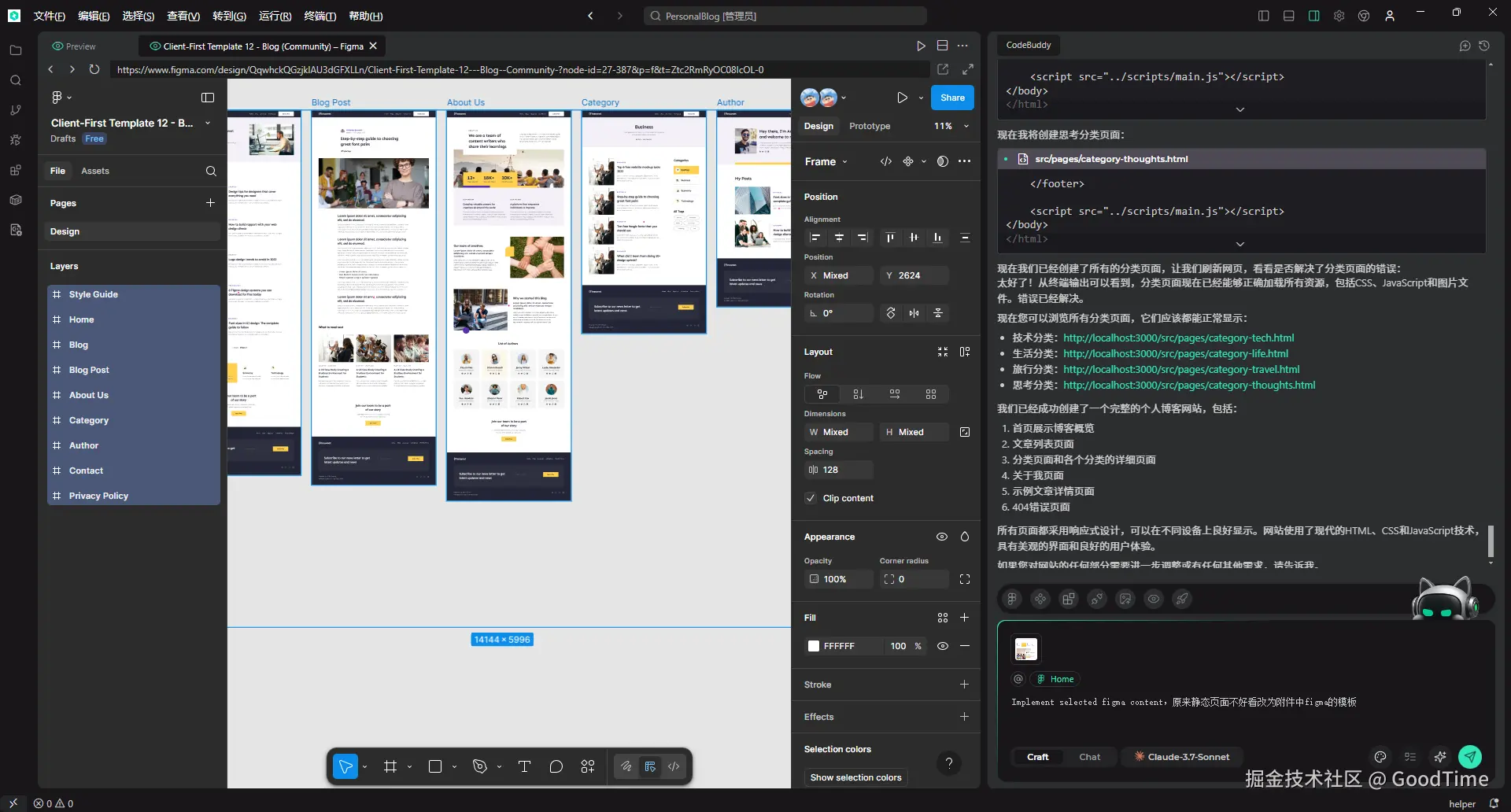
Task: Open Figma page in external browser
Action: (x=943, y=69)
